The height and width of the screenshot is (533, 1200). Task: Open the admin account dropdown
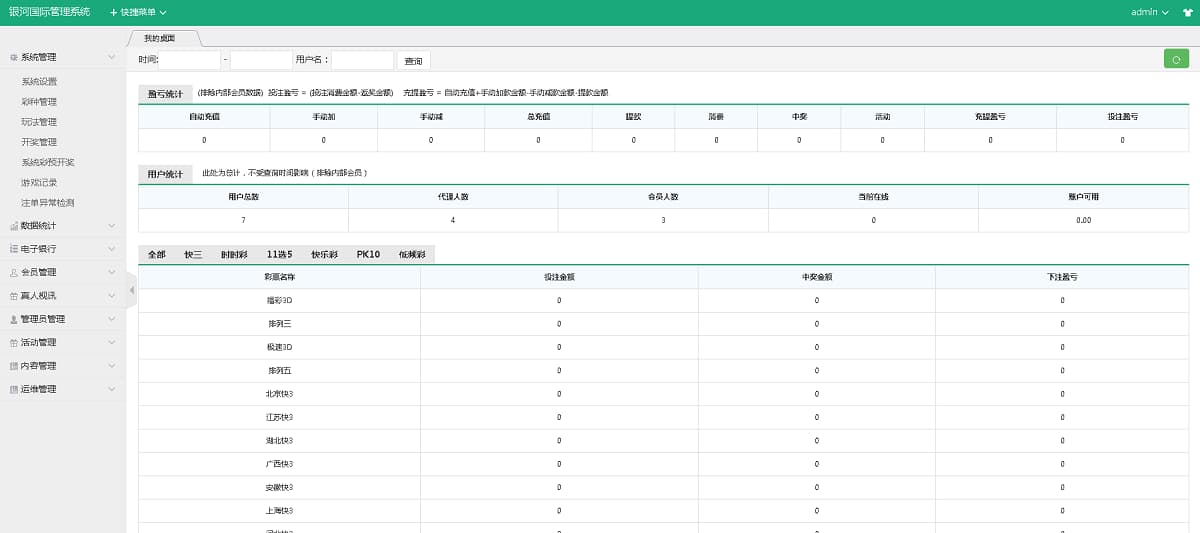[1149, 12]
